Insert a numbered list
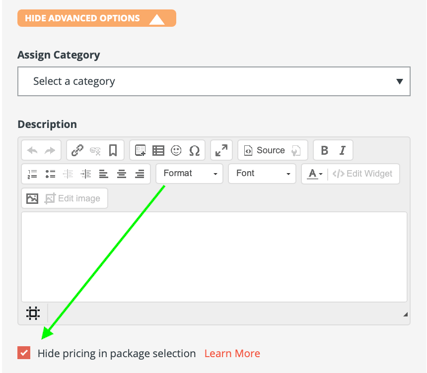This screenshot has height=373, width=427. click(x=32, y=174)
